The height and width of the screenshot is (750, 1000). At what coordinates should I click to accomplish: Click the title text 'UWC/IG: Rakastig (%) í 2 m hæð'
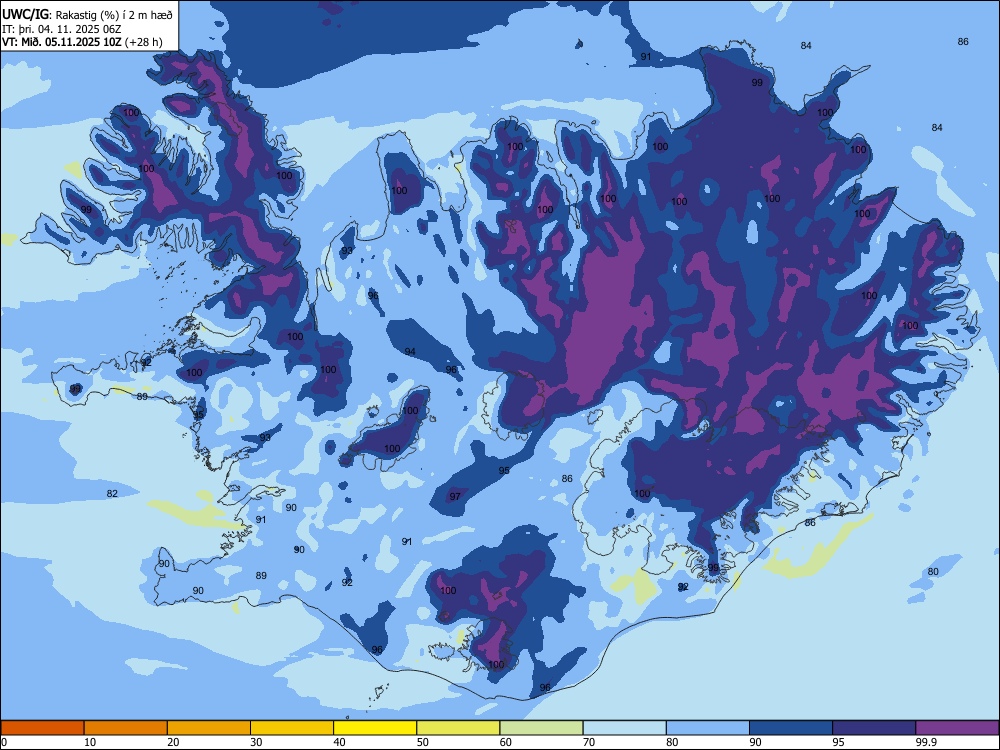point(87,14)
